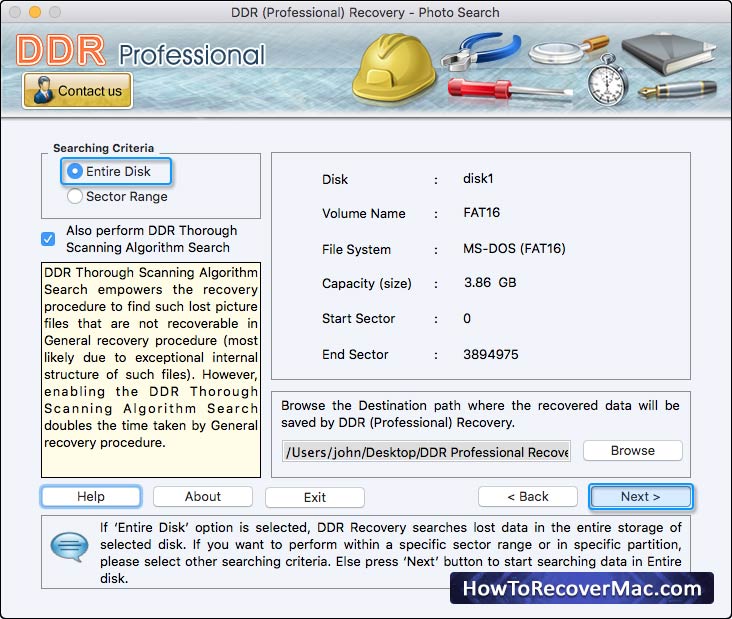Screen dimensions: 732x619
Task: Click the Browse button for destination path
Action: [633, 450]
